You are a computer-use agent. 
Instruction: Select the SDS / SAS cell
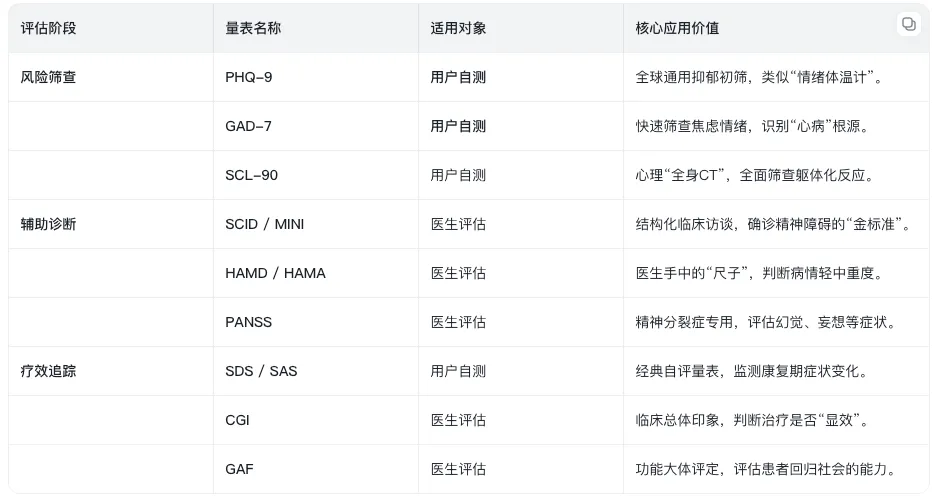[261, 371]
